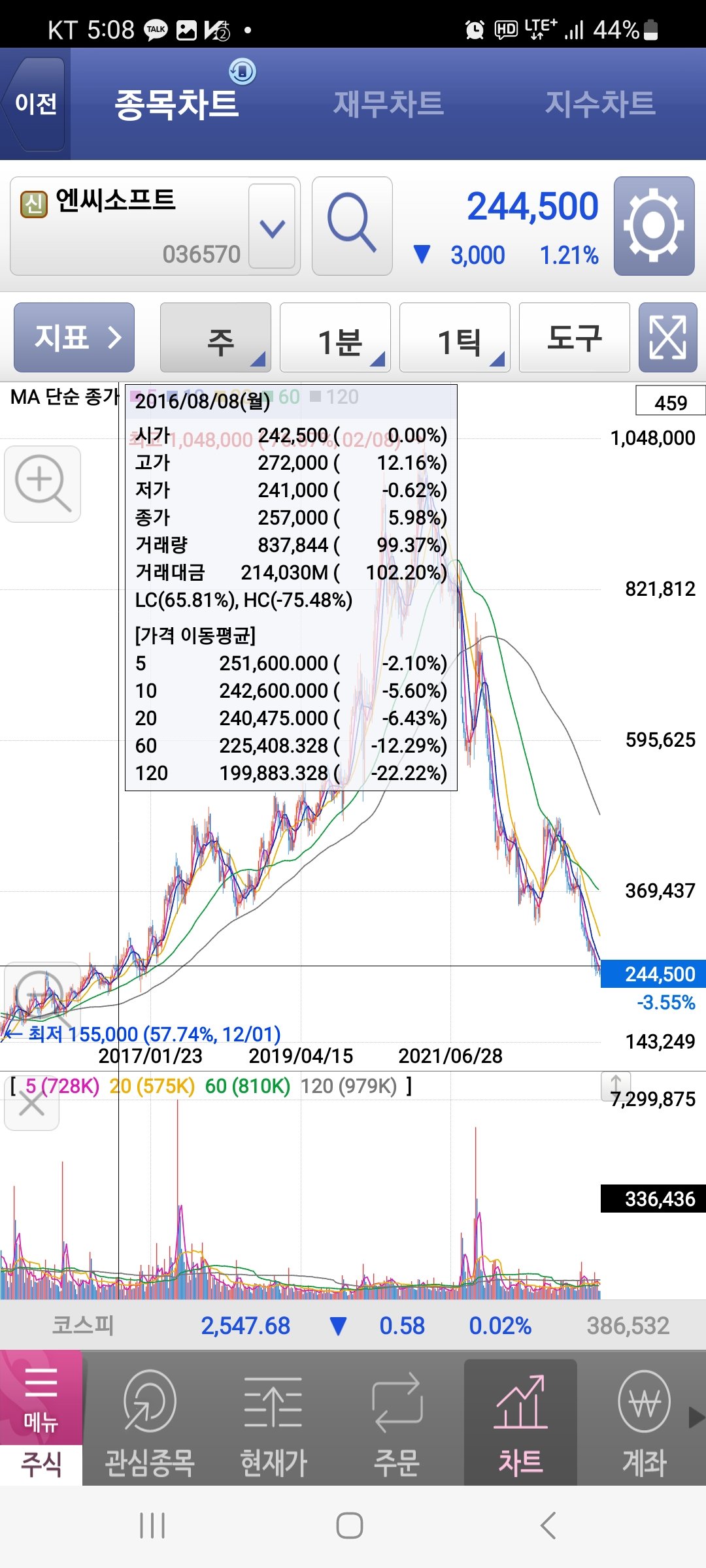The image size is (706, 1568).
Task: Open the 1틱 tick interval selector
Action: [455, 338]
